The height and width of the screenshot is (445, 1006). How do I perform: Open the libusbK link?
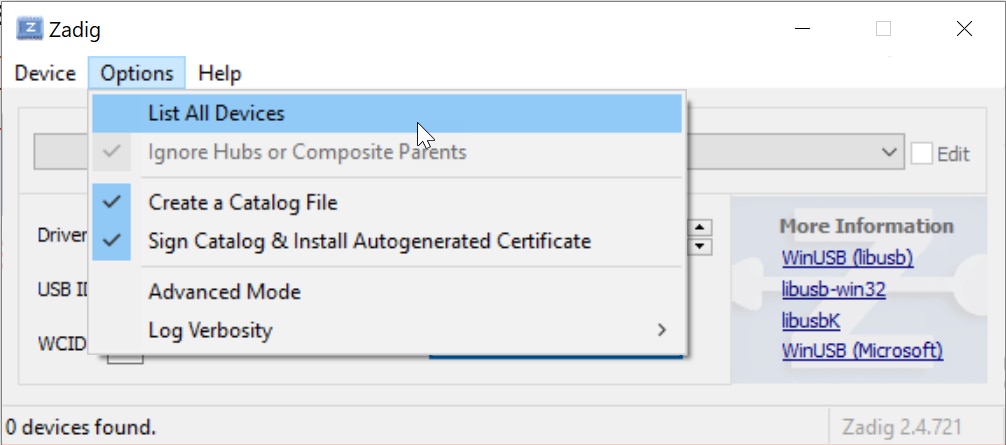pyautogui.click(x=810, y=321)
